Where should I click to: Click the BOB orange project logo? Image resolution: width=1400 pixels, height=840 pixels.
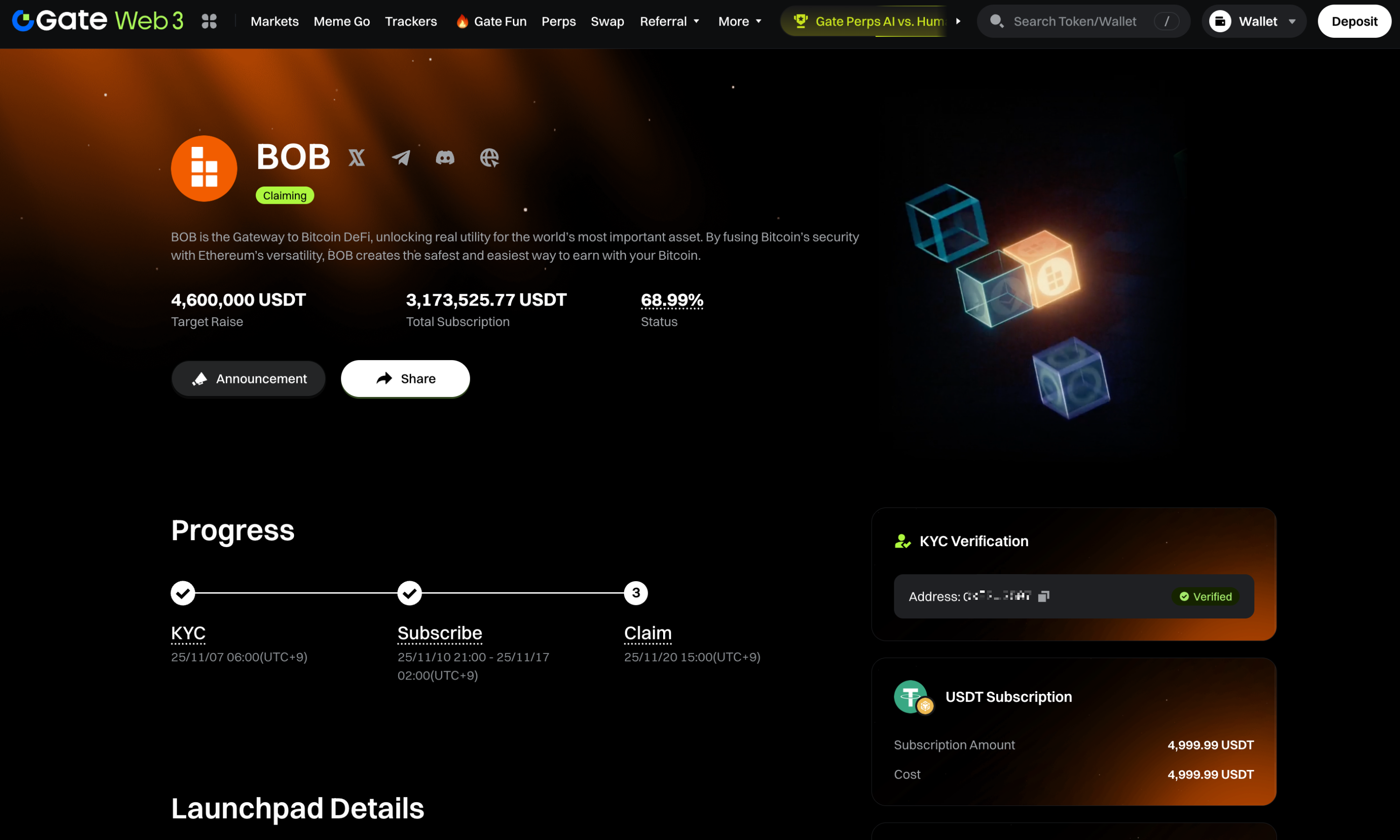coord(204,168)
